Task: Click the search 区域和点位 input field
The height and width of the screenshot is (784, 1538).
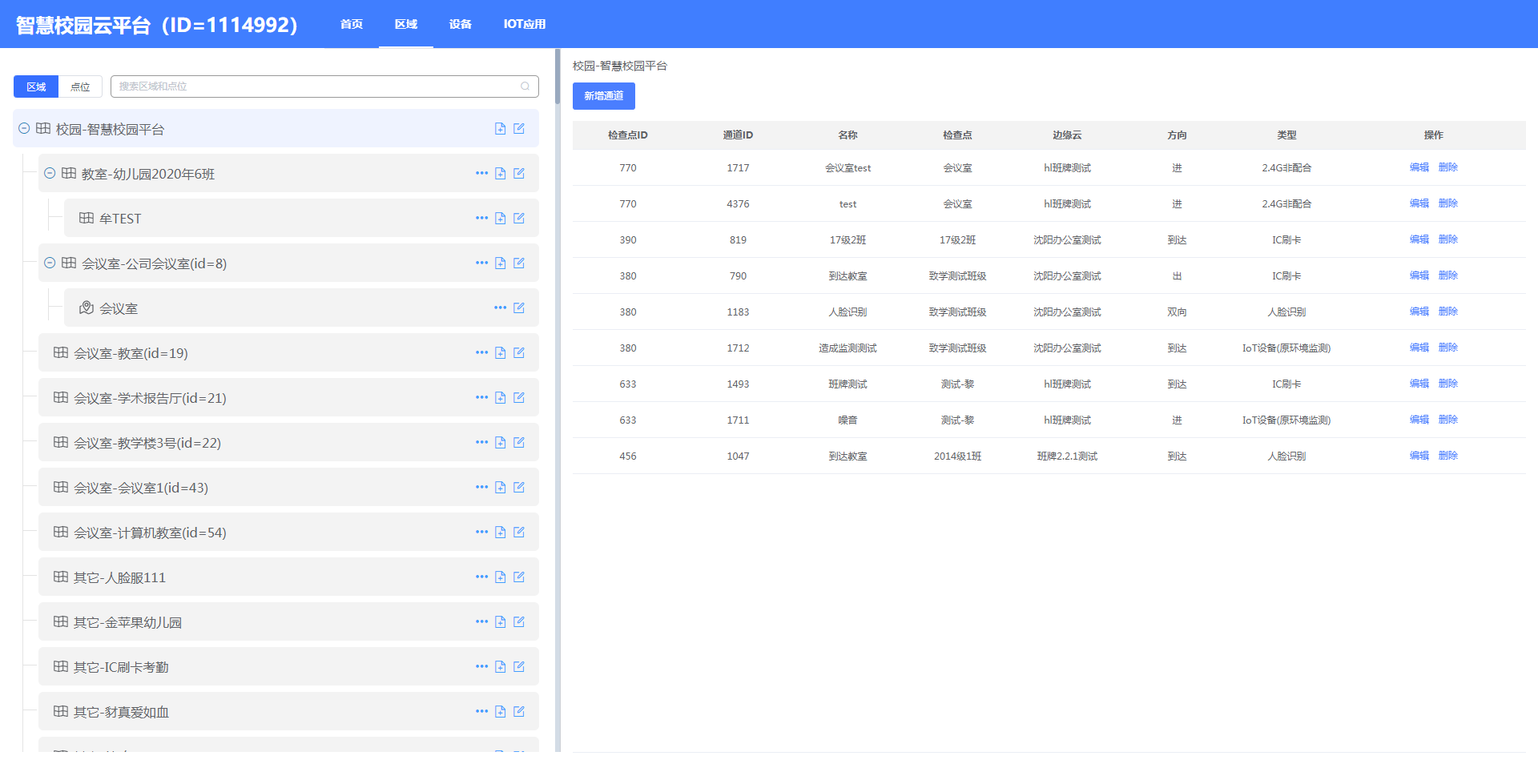Action: (x=316, y=86)
